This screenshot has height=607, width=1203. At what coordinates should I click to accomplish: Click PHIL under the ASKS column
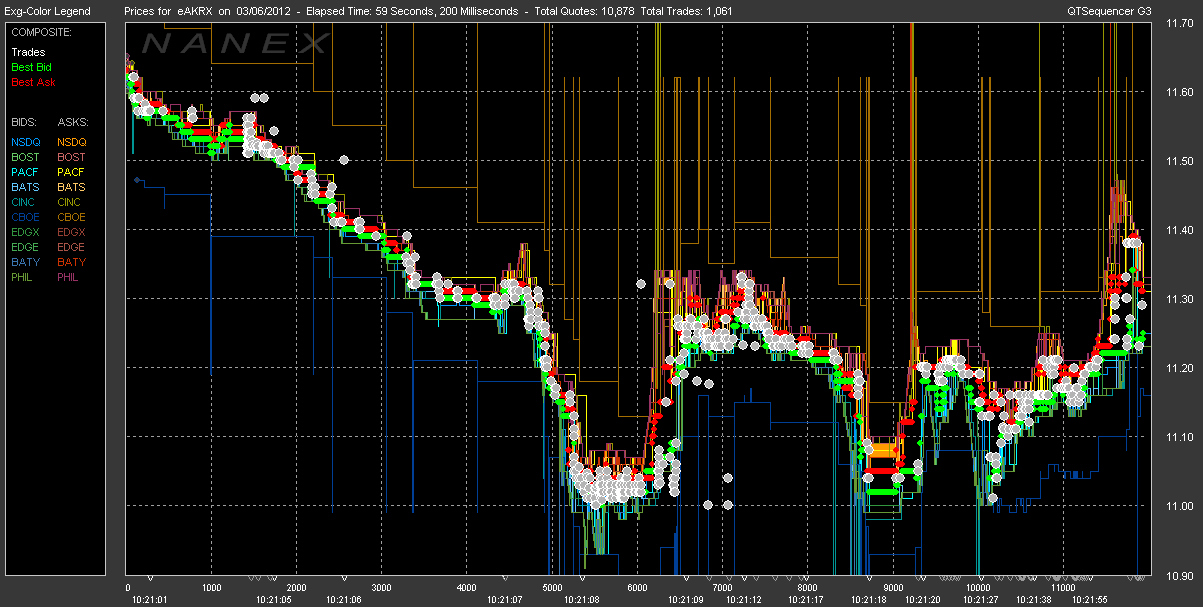(70, 277)
